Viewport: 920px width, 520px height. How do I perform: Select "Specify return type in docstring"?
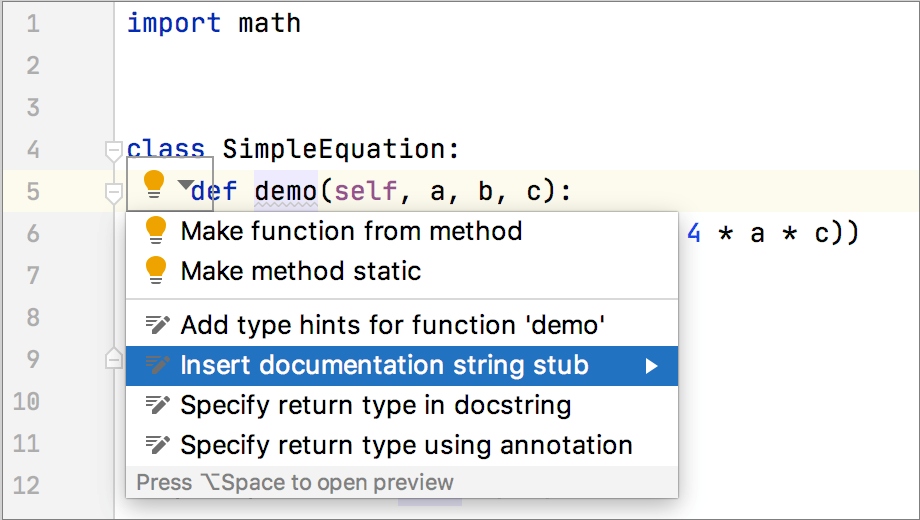tap(376, 406)
